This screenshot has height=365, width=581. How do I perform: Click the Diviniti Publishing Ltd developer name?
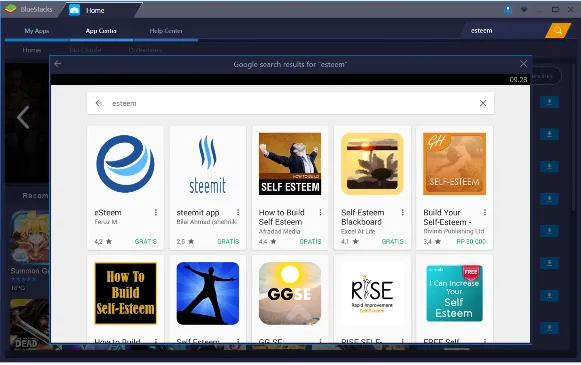[454, 231]
